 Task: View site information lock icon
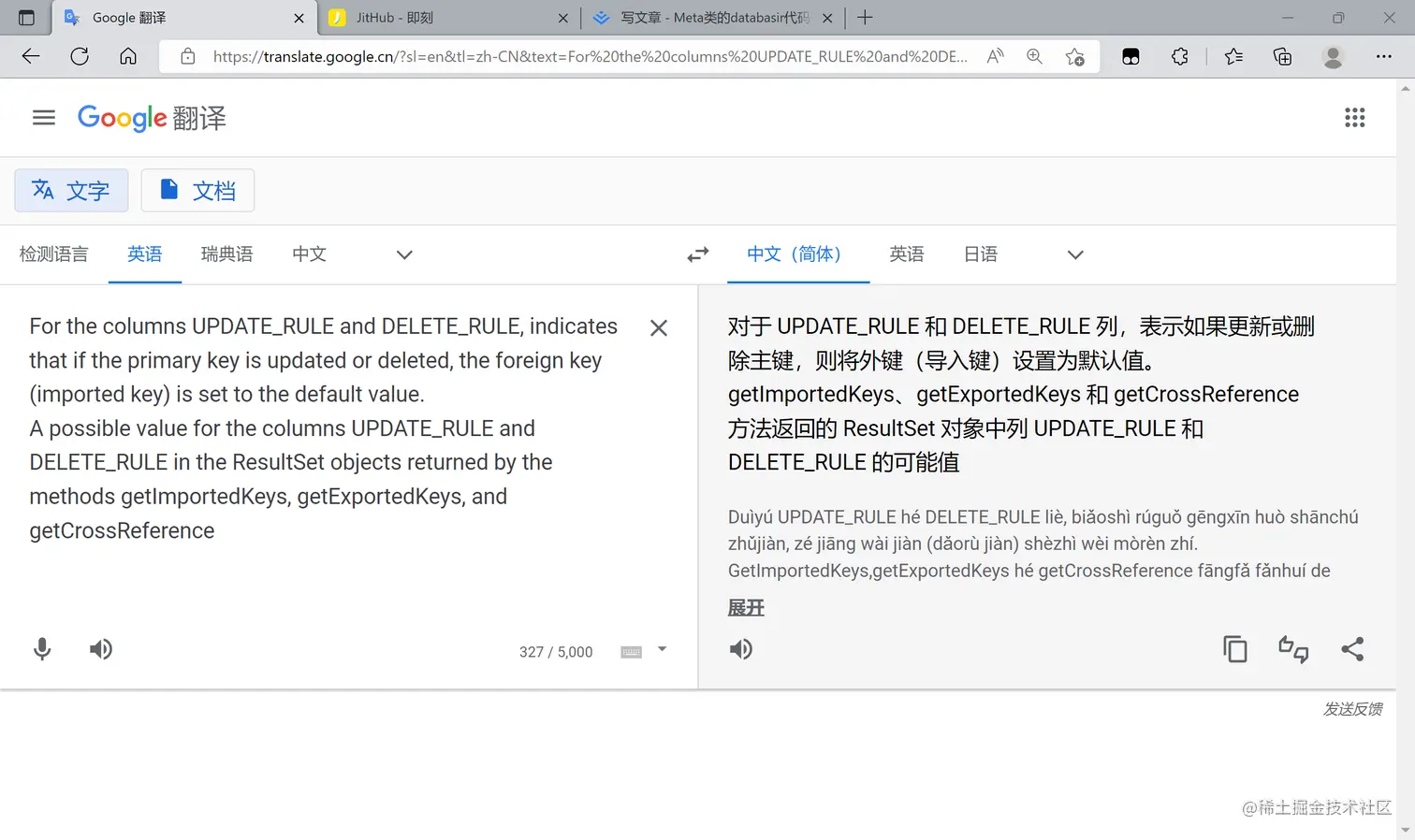click(188, 56)
